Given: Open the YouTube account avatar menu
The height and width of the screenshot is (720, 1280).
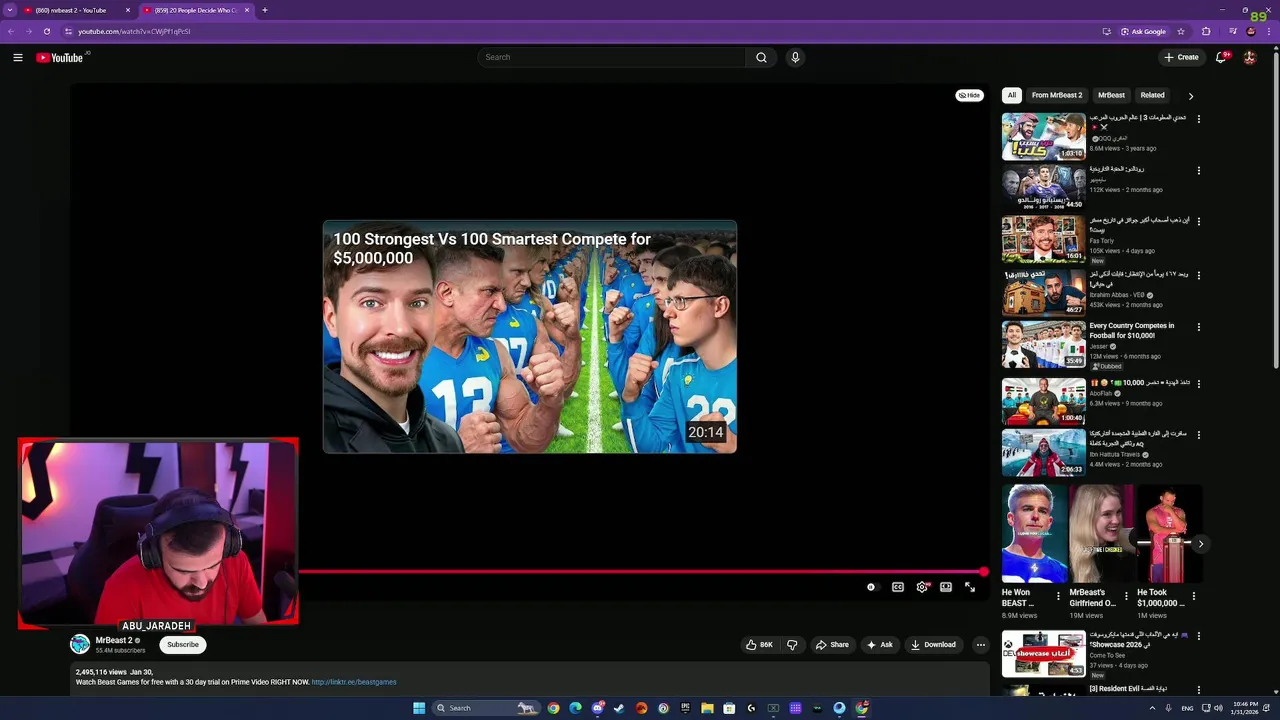Looking at the screenshot, I should 1249,57.
